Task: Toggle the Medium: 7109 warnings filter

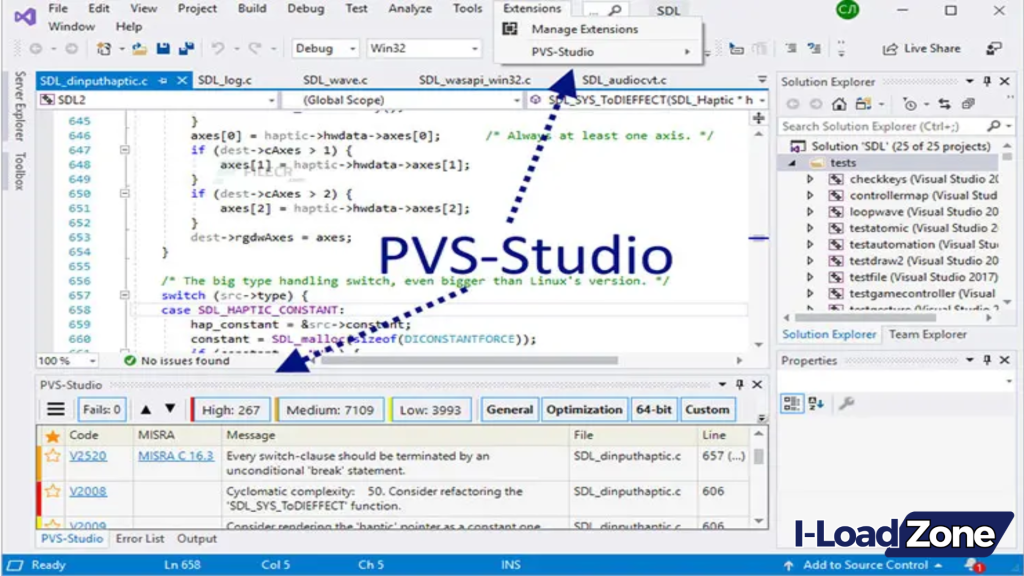Action: 329,409
